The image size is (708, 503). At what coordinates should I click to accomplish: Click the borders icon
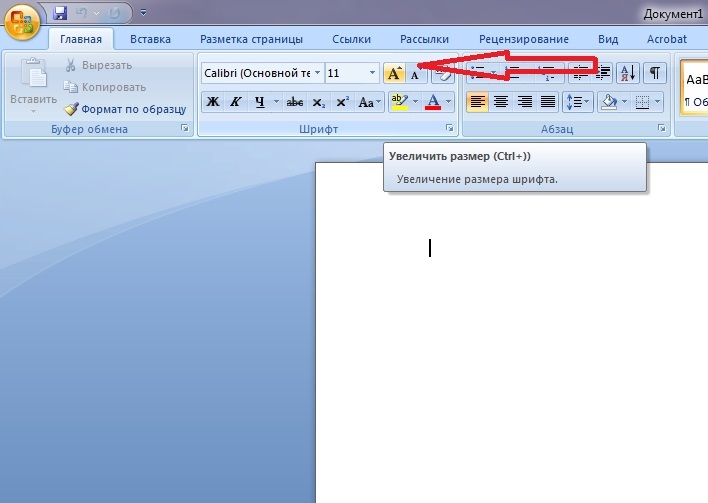click(x=642, y=102)
